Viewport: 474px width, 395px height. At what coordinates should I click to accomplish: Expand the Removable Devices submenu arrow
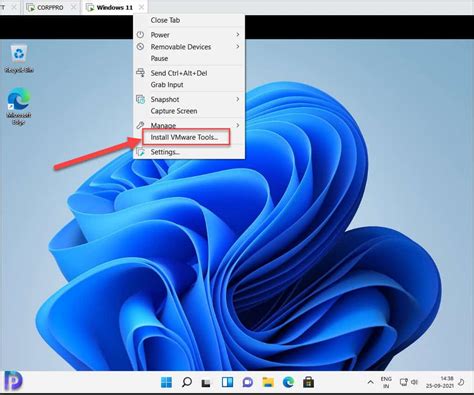pyautogui.click(x=238, y=47)
